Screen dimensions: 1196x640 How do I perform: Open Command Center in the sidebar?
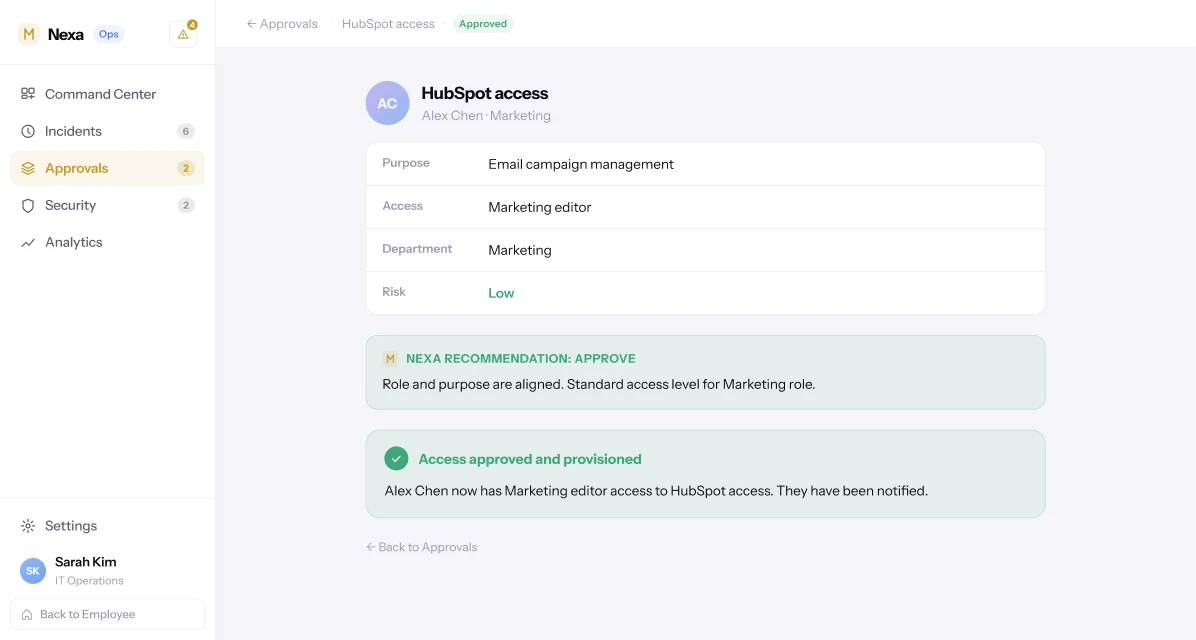[108, 94]
